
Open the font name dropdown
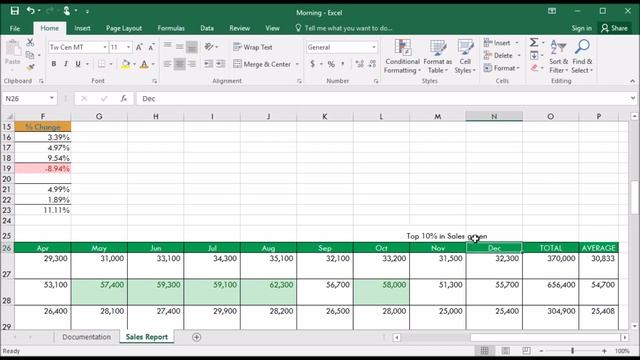pos(105,47)
